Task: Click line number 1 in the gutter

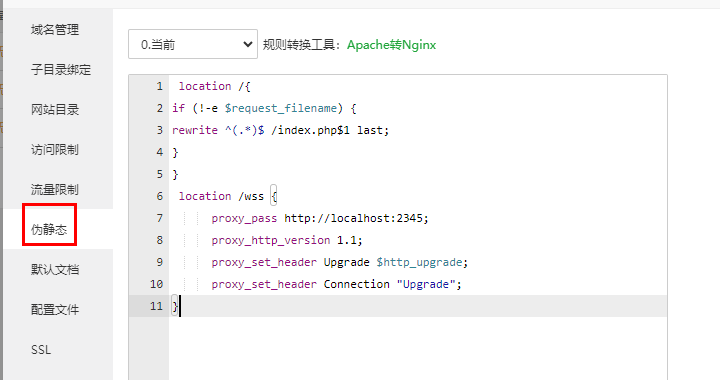Action: [159, 86]
